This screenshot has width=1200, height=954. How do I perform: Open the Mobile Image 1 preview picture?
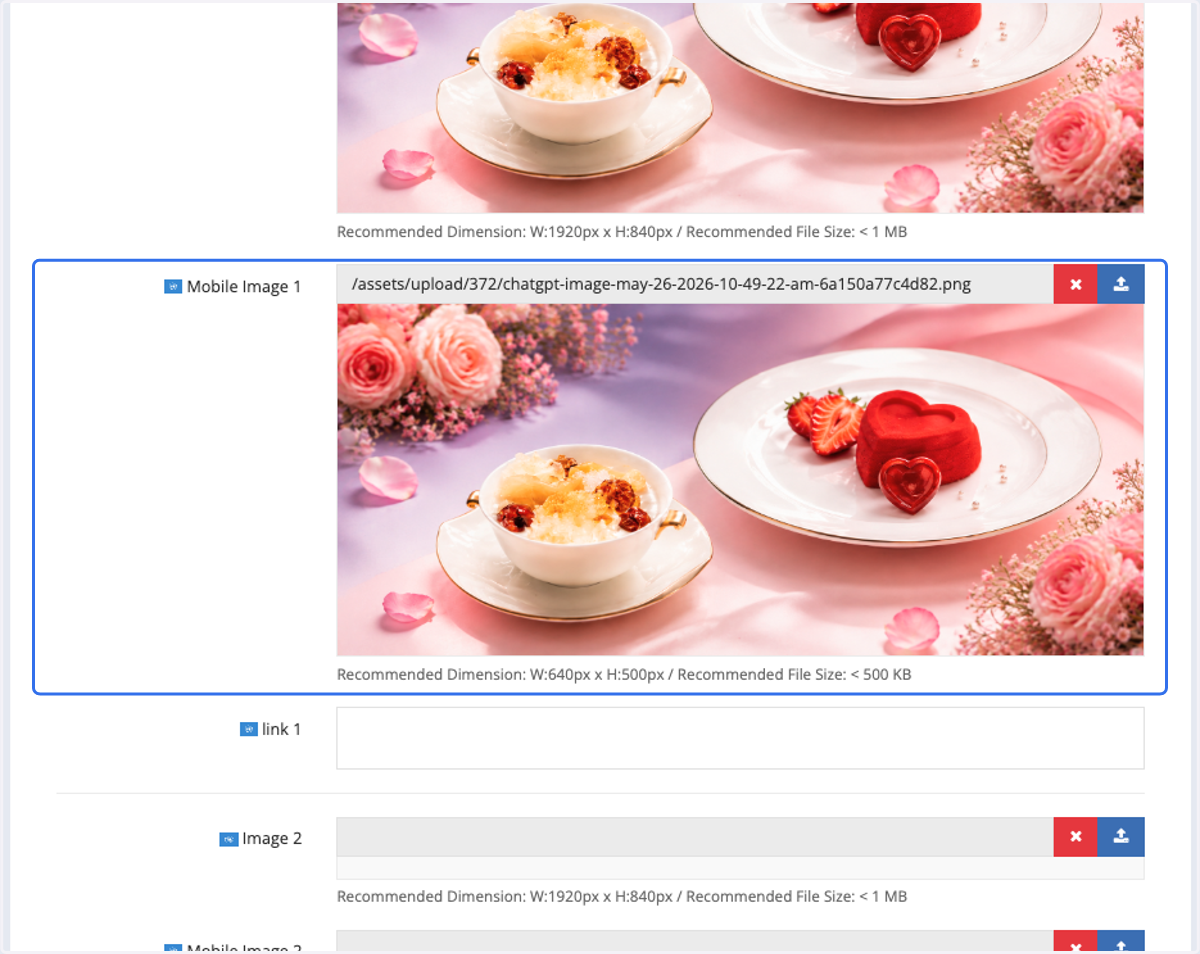(740, 480)
